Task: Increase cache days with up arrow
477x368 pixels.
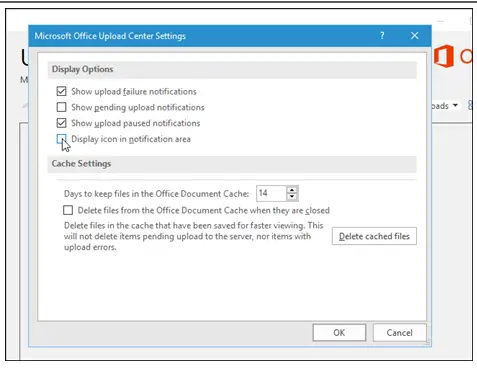Action: [292, 190]
